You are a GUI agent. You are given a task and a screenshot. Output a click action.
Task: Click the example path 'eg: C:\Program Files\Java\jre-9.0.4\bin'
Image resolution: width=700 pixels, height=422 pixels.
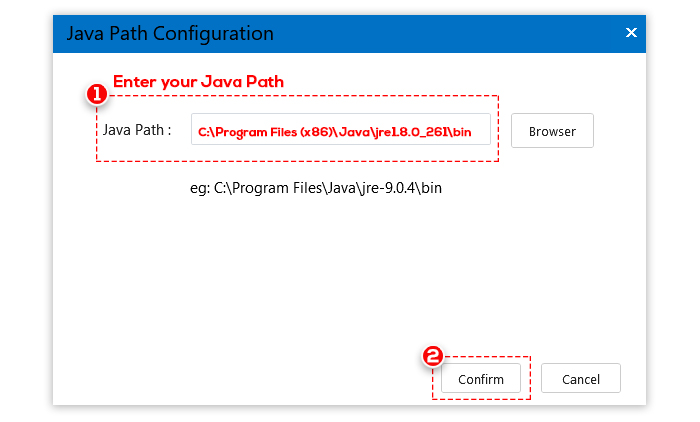tap(316, 188)
